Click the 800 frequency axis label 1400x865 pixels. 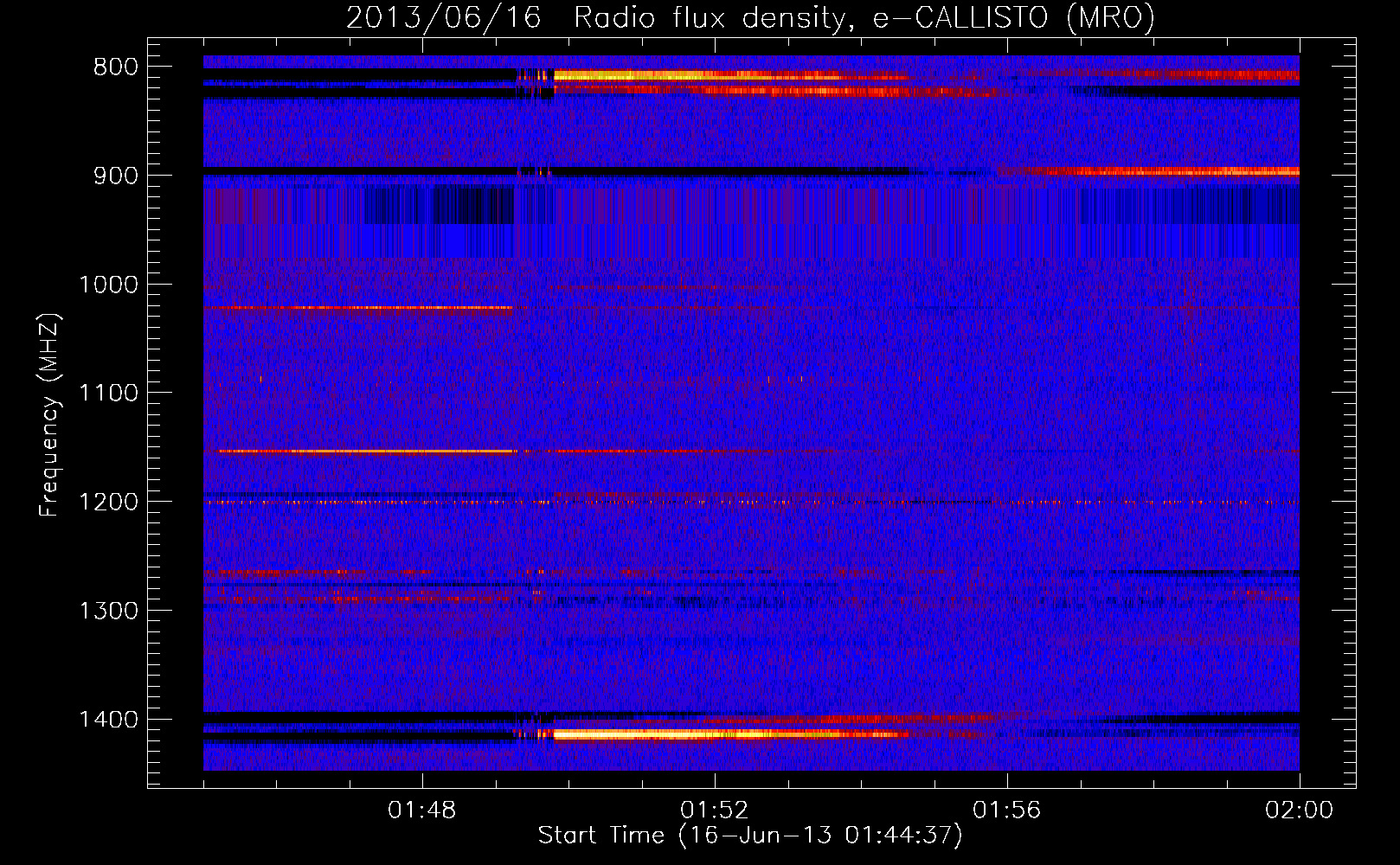coord(115,67)
